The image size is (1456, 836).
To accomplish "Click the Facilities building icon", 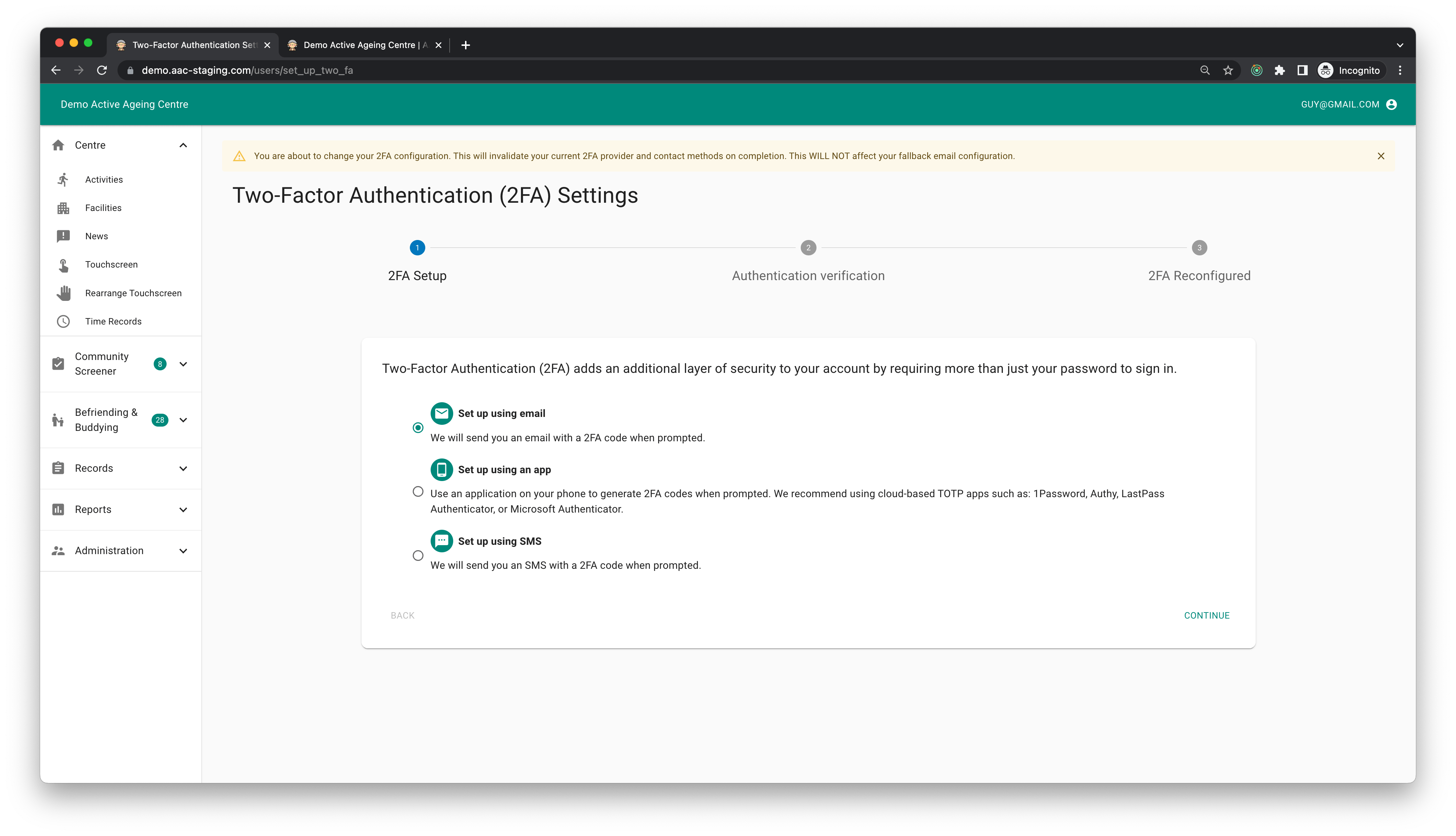I will point(63,208).
